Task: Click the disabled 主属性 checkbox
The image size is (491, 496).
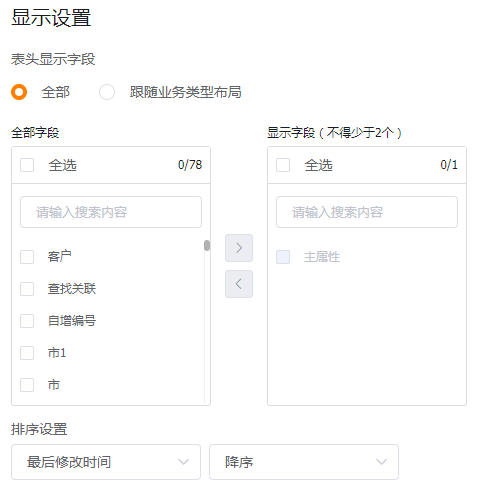Action: (283, 257)
